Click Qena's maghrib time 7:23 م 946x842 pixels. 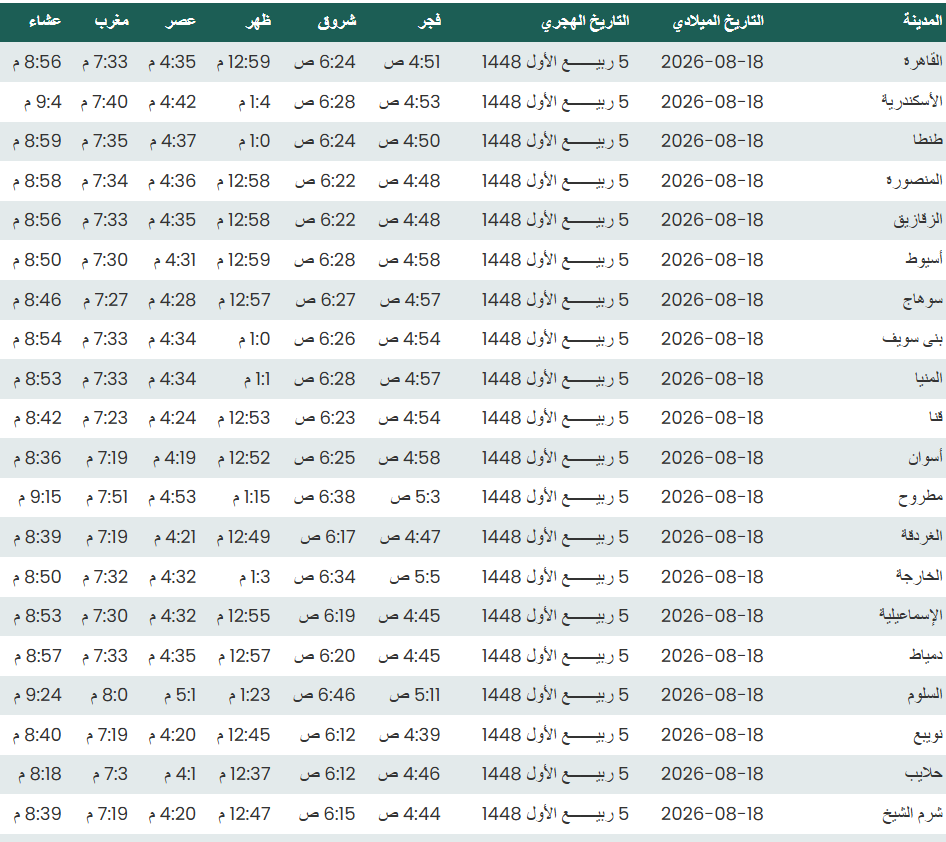click(x=105, y=417)
